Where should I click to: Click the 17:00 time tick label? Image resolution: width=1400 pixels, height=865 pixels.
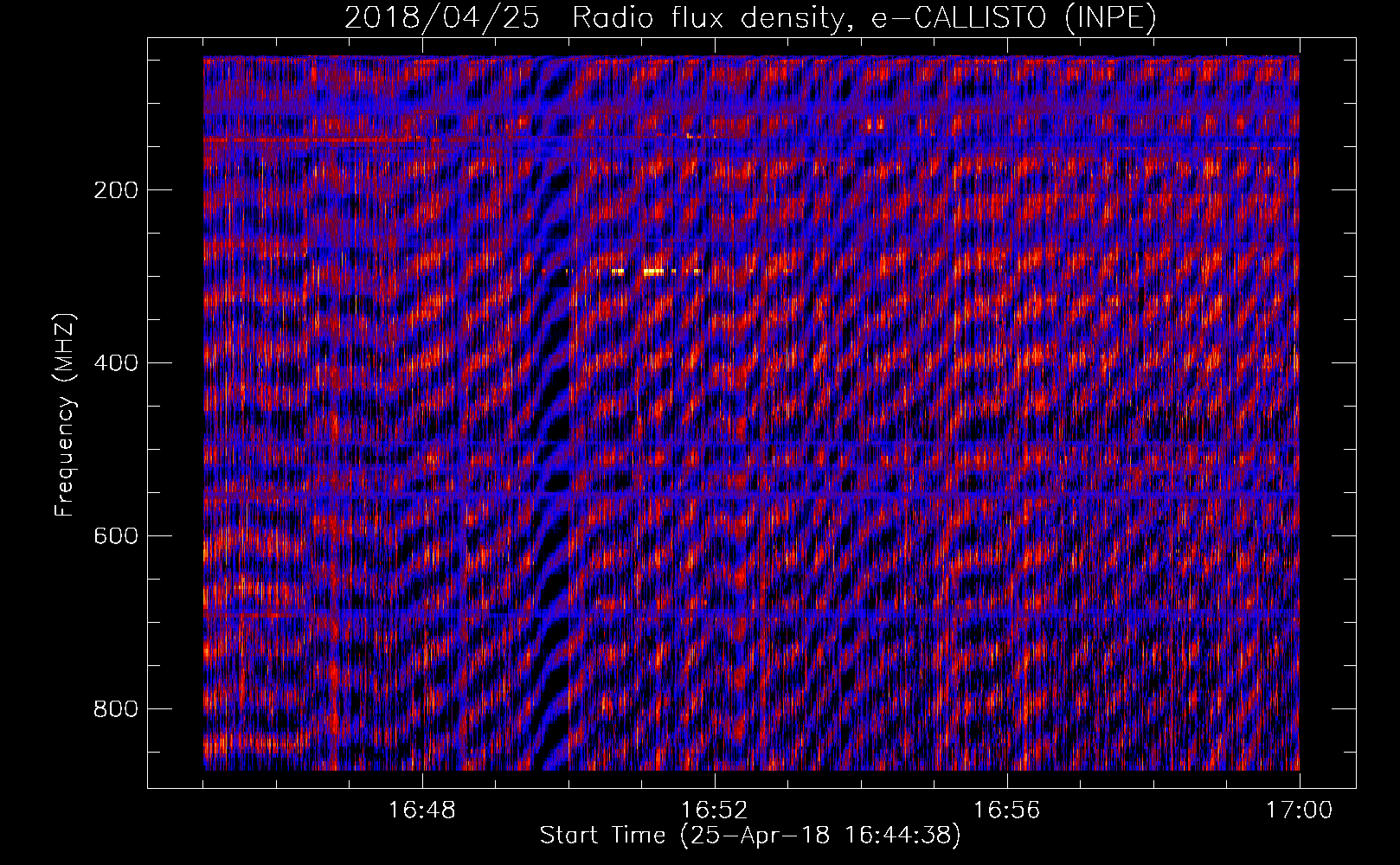click(x=1299, y=811)
